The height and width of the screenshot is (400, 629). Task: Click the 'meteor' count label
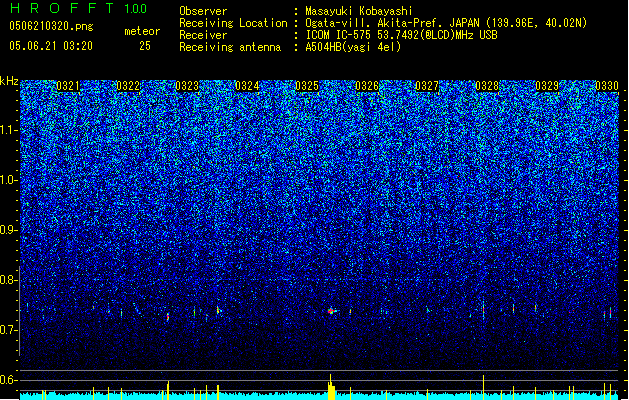142,31
